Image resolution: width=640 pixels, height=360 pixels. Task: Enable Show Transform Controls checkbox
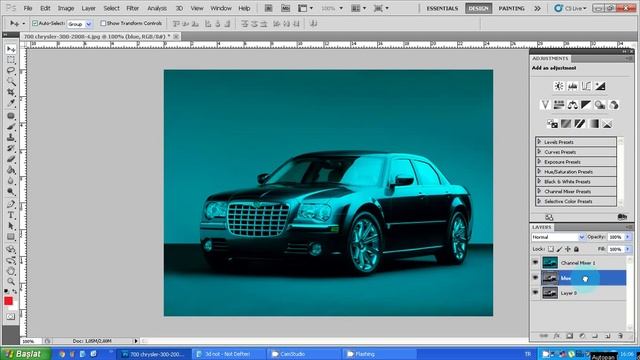point(103,23)
